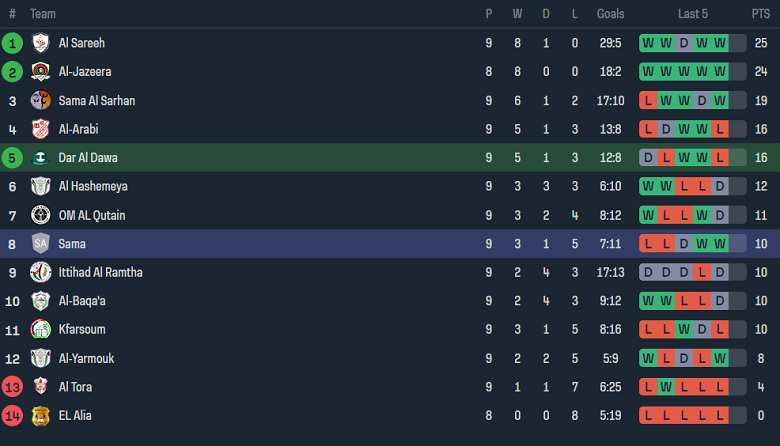The width and height of the screenshot is (780, 446).
Task: Open the Al Hashemeya team page
Action: [93, 186]
